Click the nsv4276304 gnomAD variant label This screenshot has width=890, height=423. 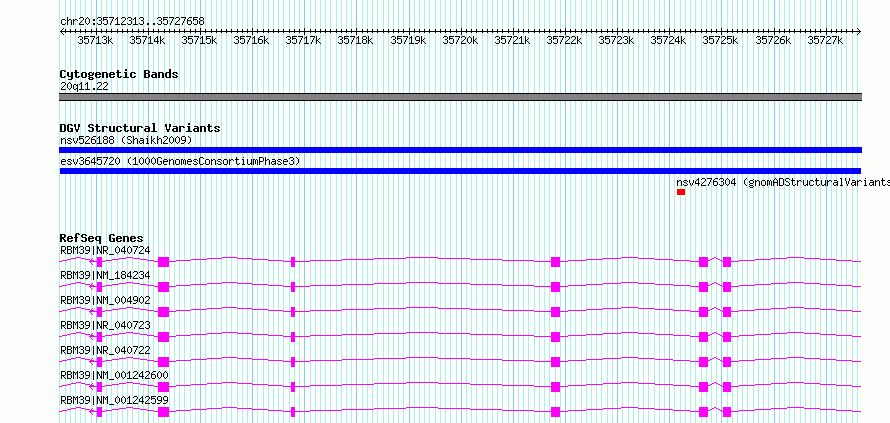pyautogui.click(x=783, y=183)
